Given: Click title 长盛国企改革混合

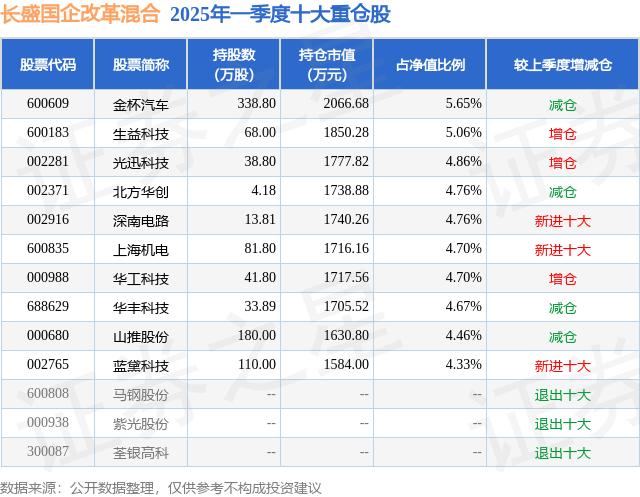Looking at the screenshot, I should [x=80, y=13].
